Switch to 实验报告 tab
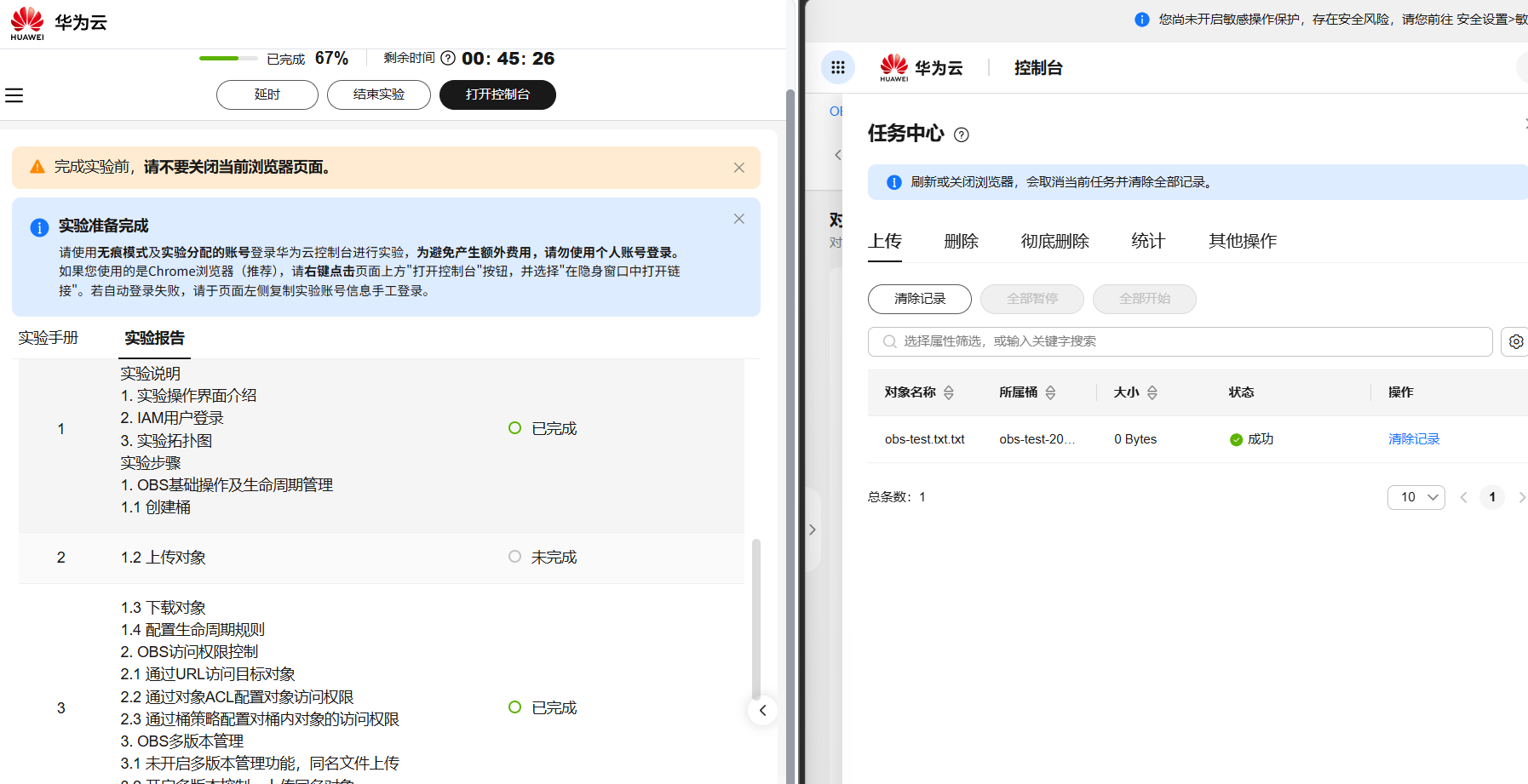The image size is (1528, 784). (155, 338)
